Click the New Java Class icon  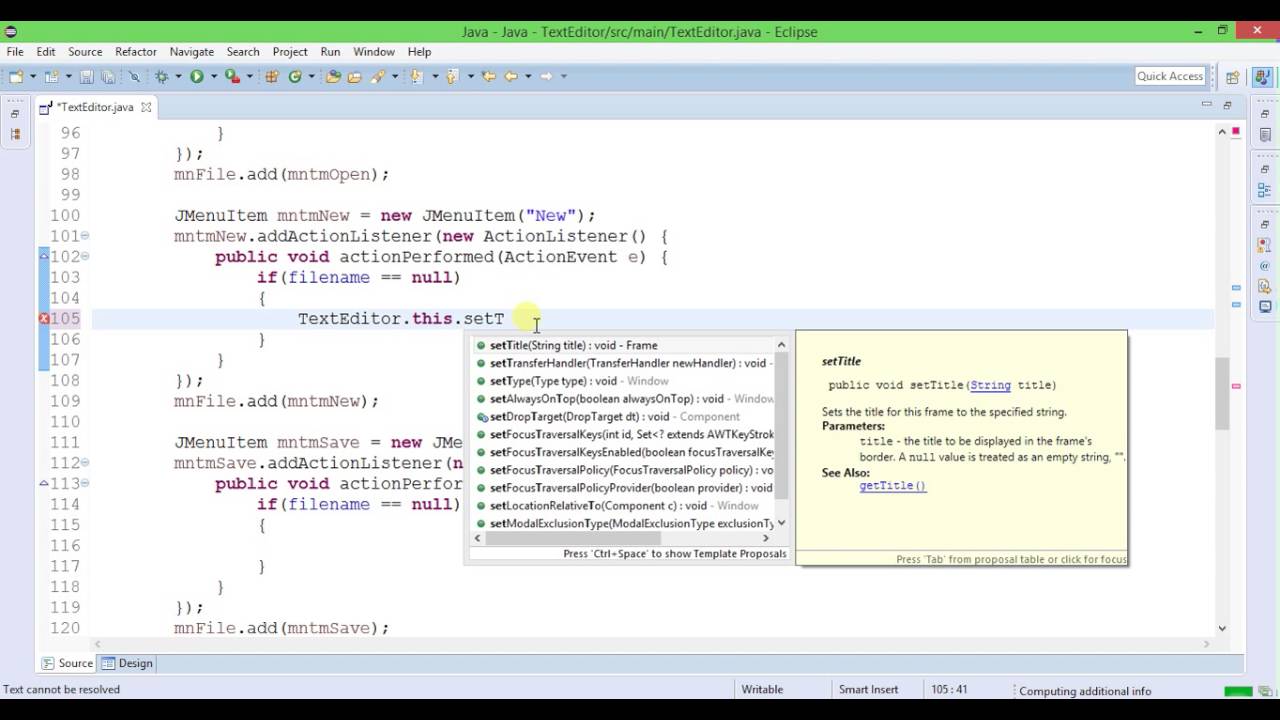coord(295,76)
